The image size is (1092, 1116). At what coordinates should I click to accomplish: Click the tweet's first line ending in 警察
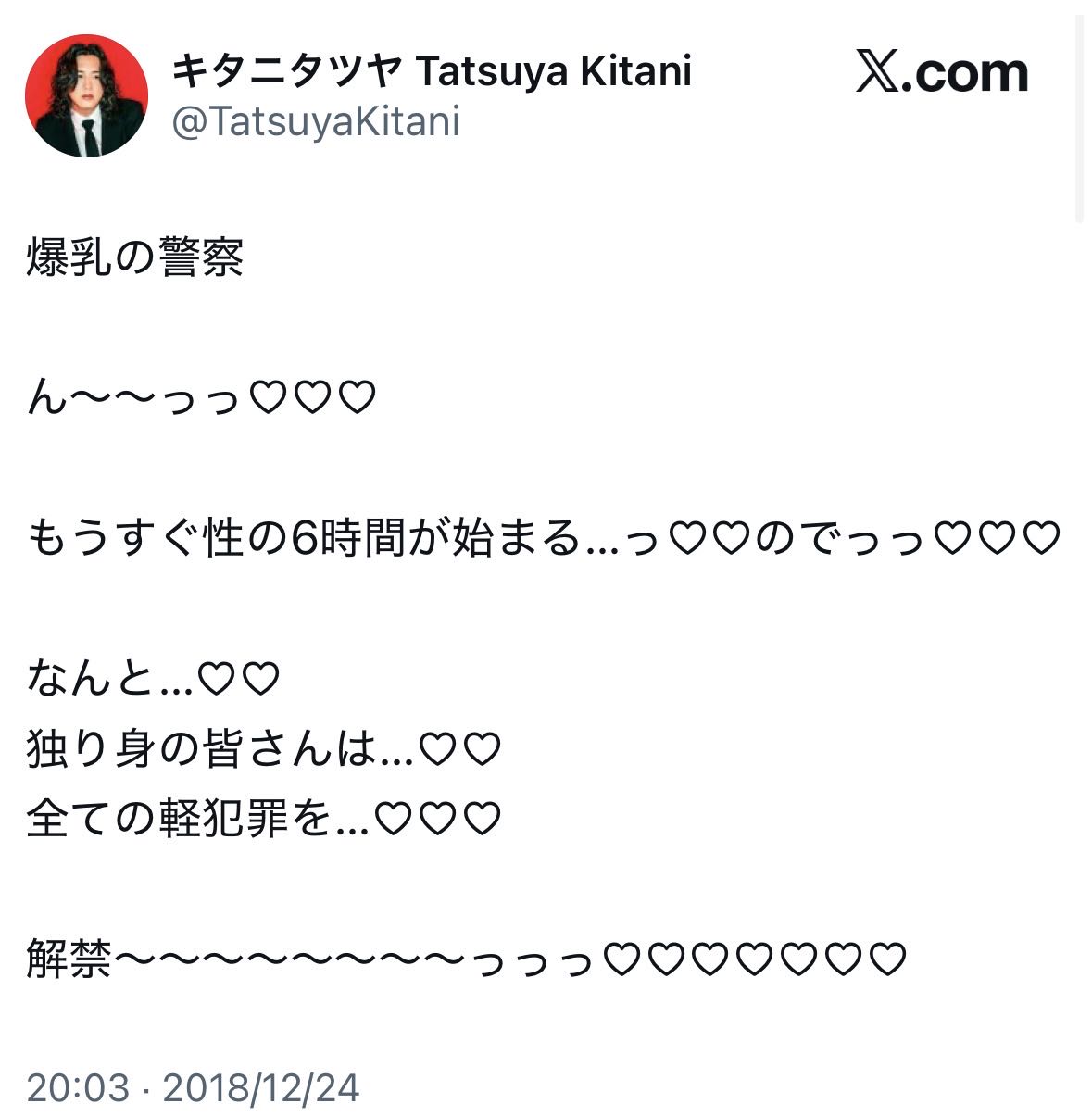click(135, 257)
